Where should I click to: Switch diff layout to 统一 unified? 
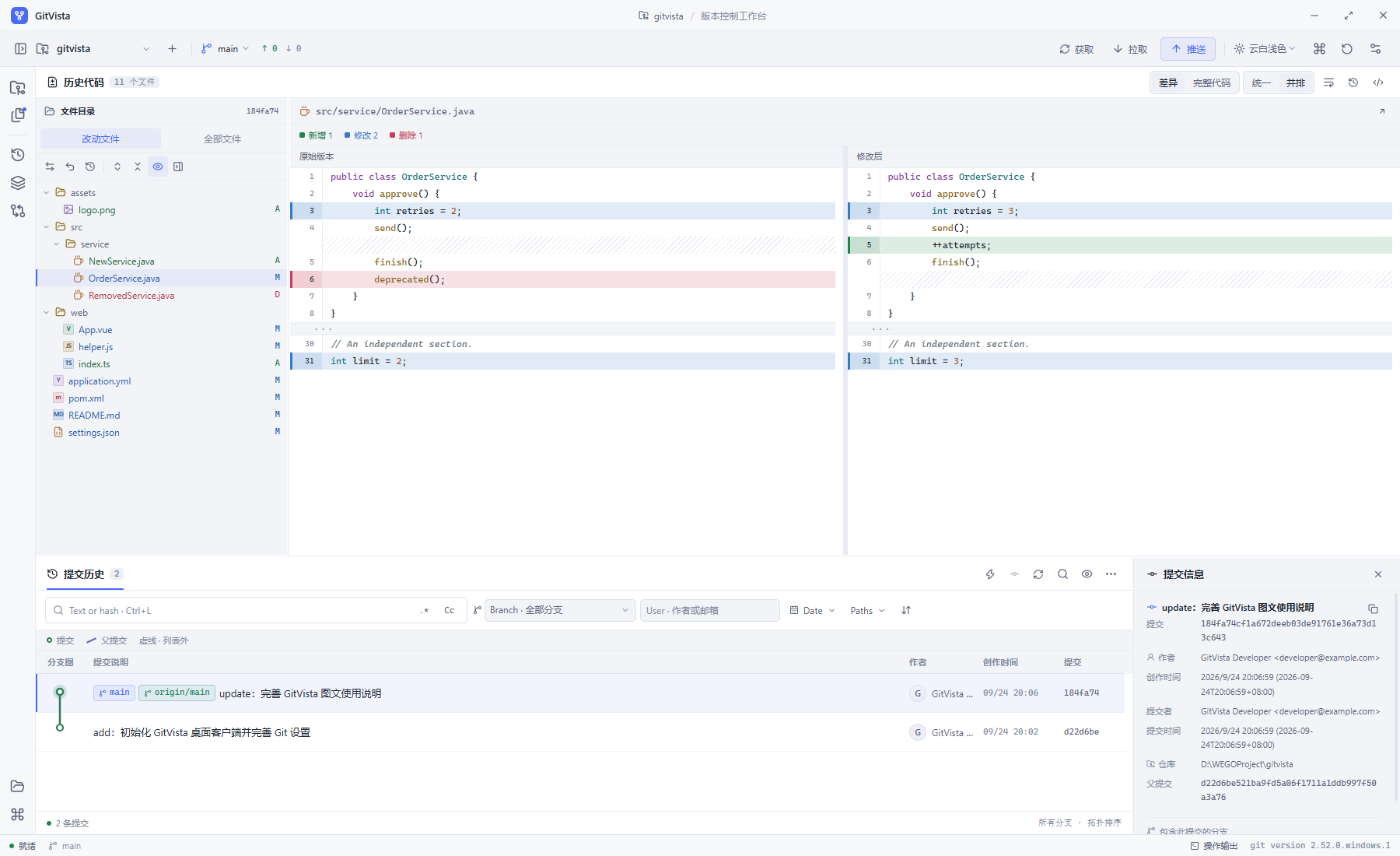click(x=1262, y=82)
